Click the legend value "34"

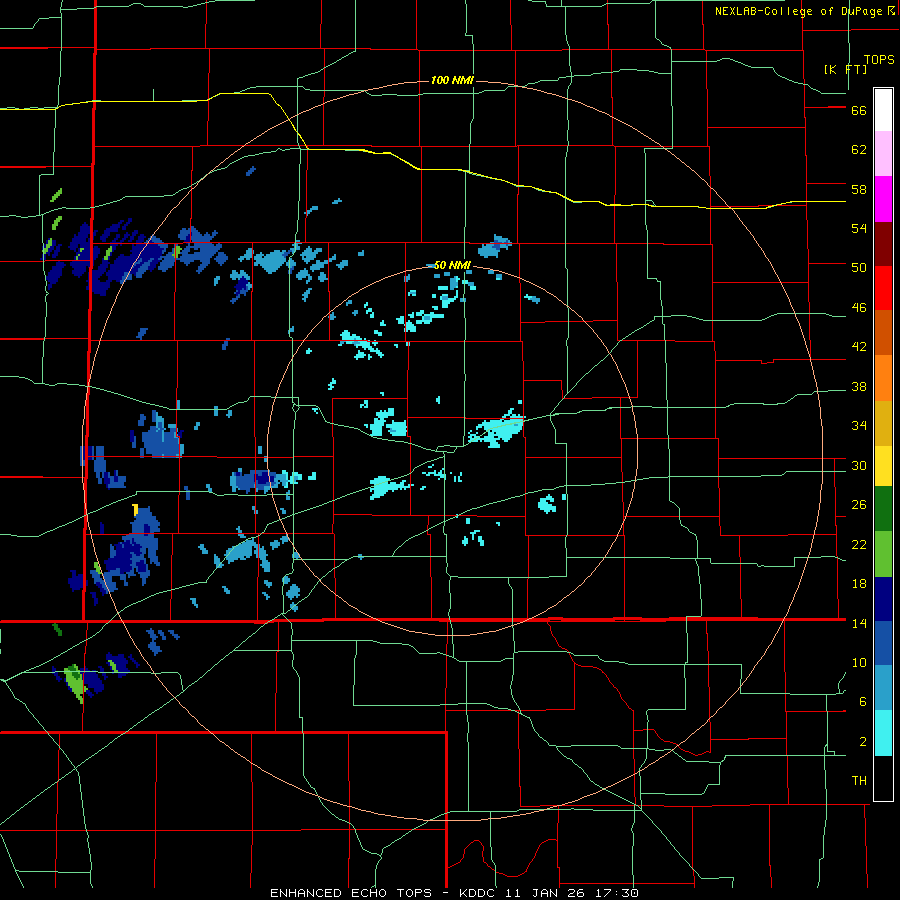coord(859,426)
